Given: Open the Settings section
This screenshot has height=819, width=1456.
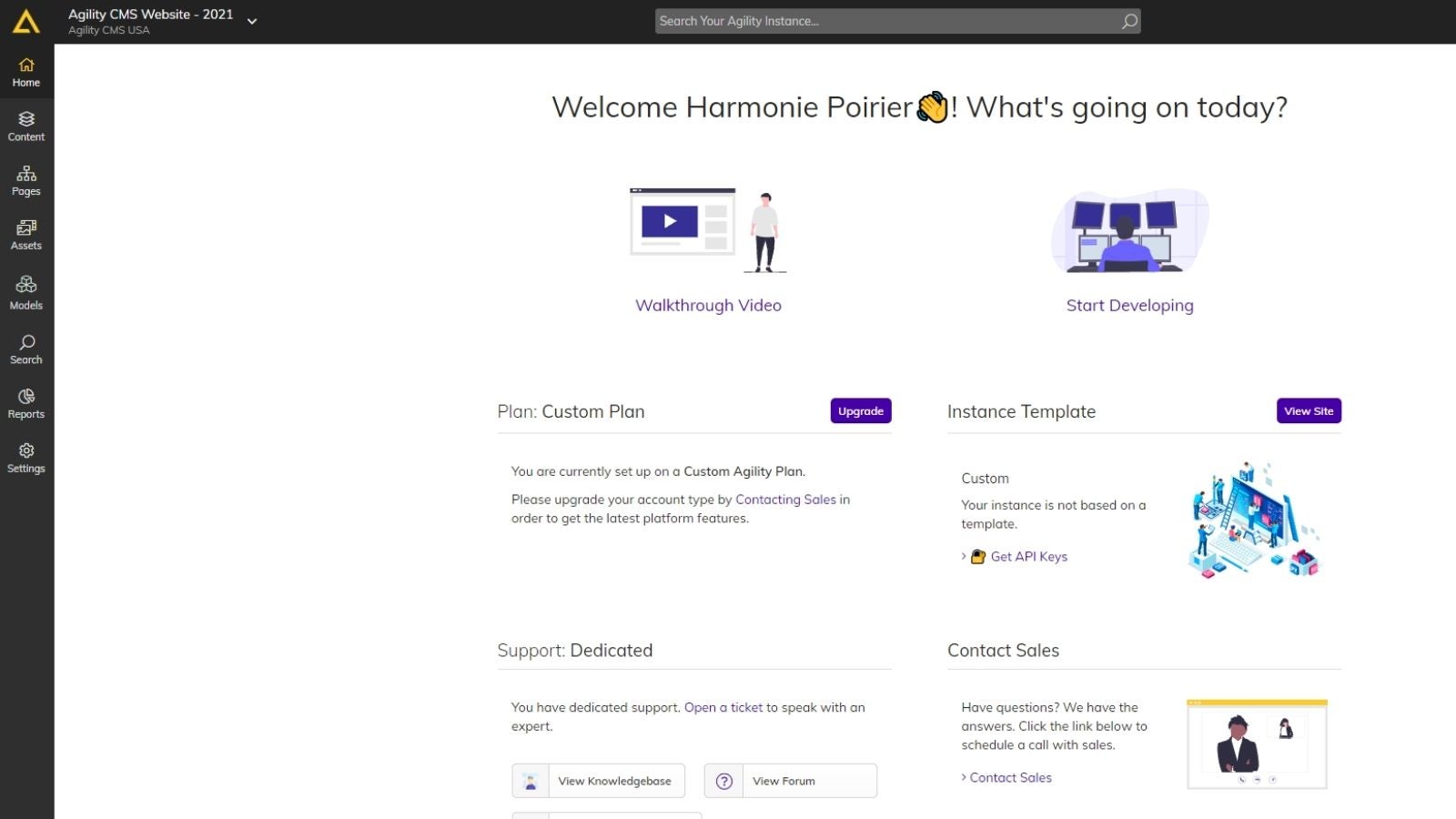Looking at the screenshot, I should pos(26,459).
